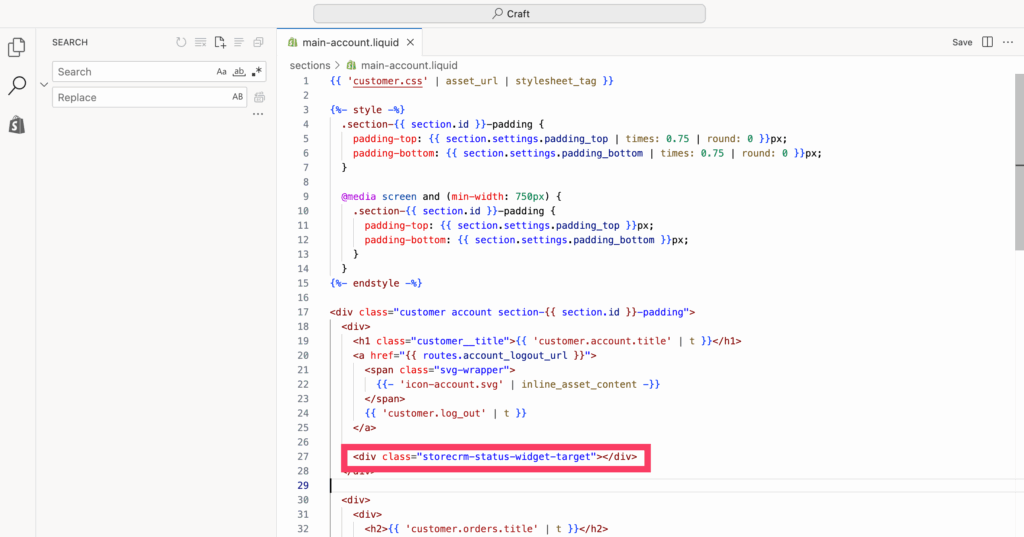Image resolution: width=1024 pixels, height=537 pixels.
Task: Click the Replace All icon
Action: click(x=259, y=97)
